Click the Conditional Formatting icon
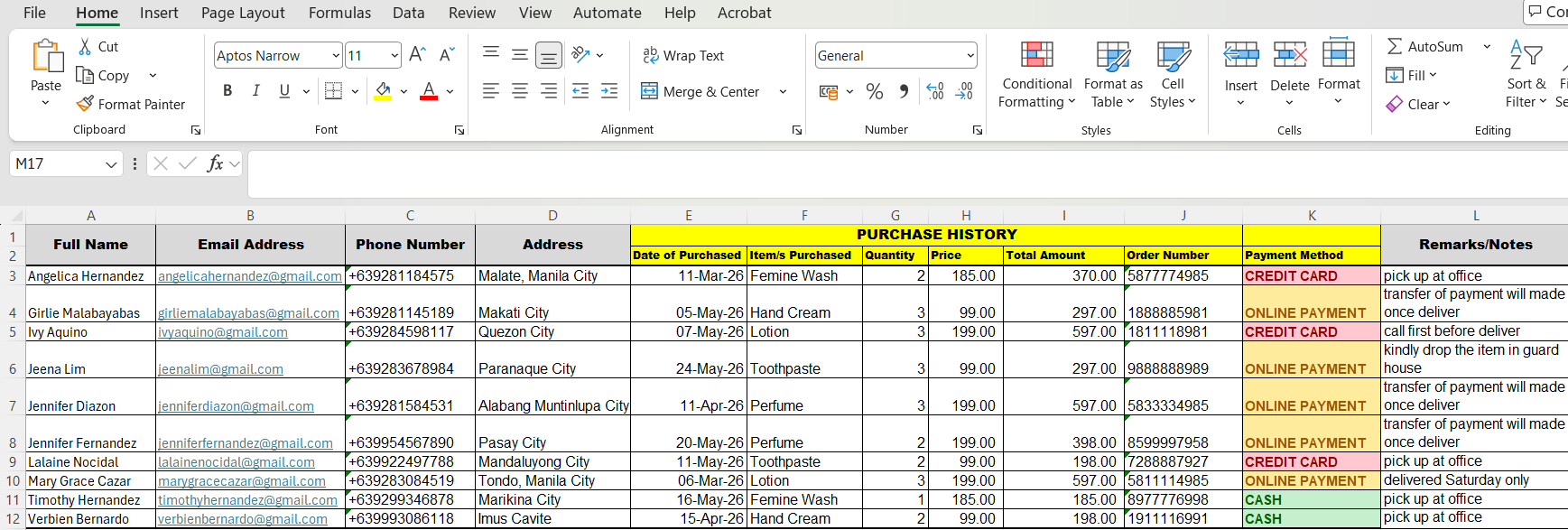 tap(1036, 55)
